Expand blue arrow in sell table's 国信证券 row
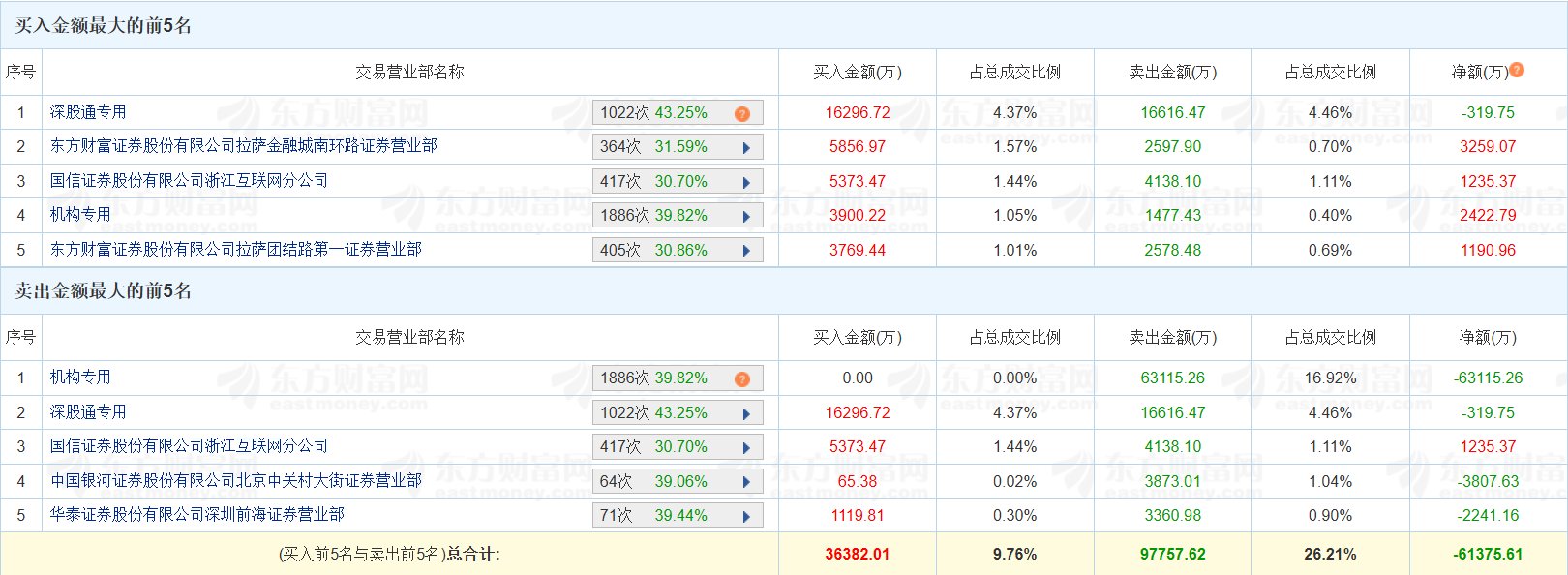This screenshot has width=1568, height=575. [x=746, y=447]
